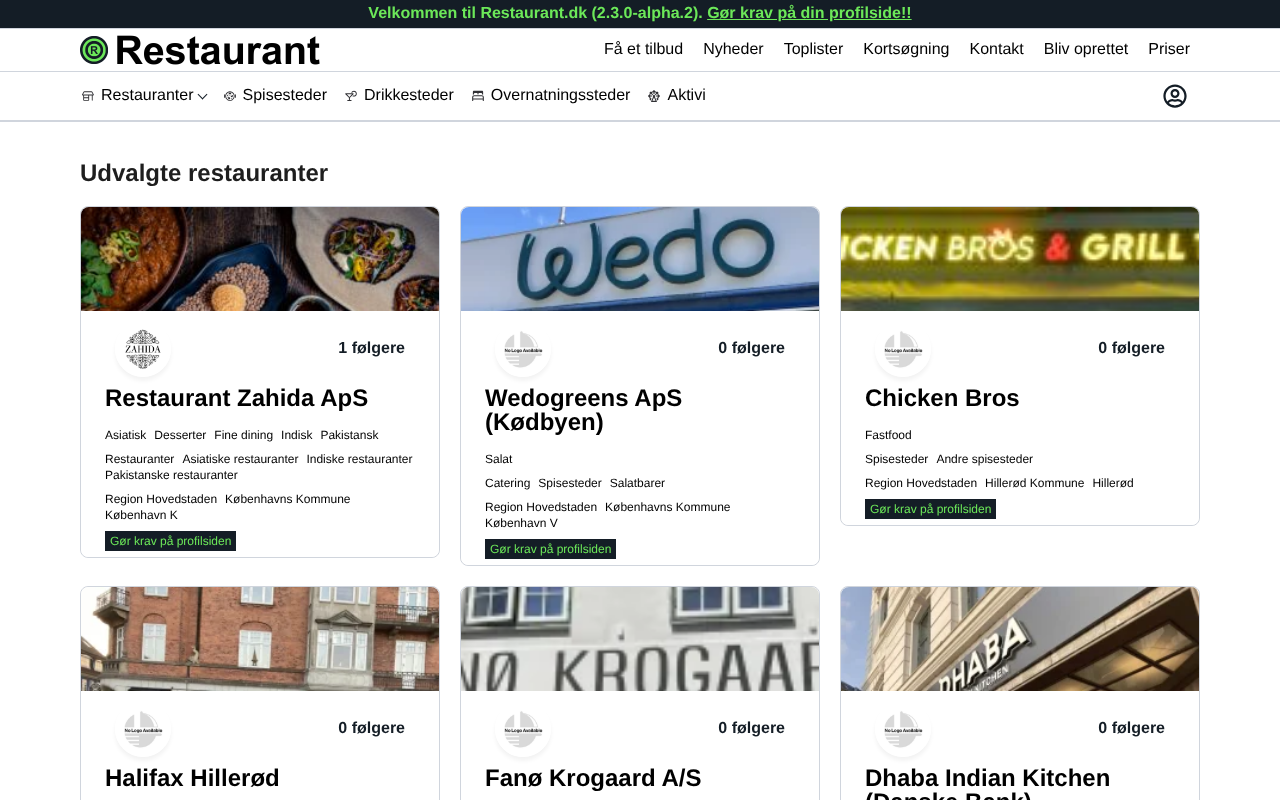The height and width of the screenshot is (800, 1280).
Task: Click the Pakistanske restauranter tag
Action: pos(171,475)
